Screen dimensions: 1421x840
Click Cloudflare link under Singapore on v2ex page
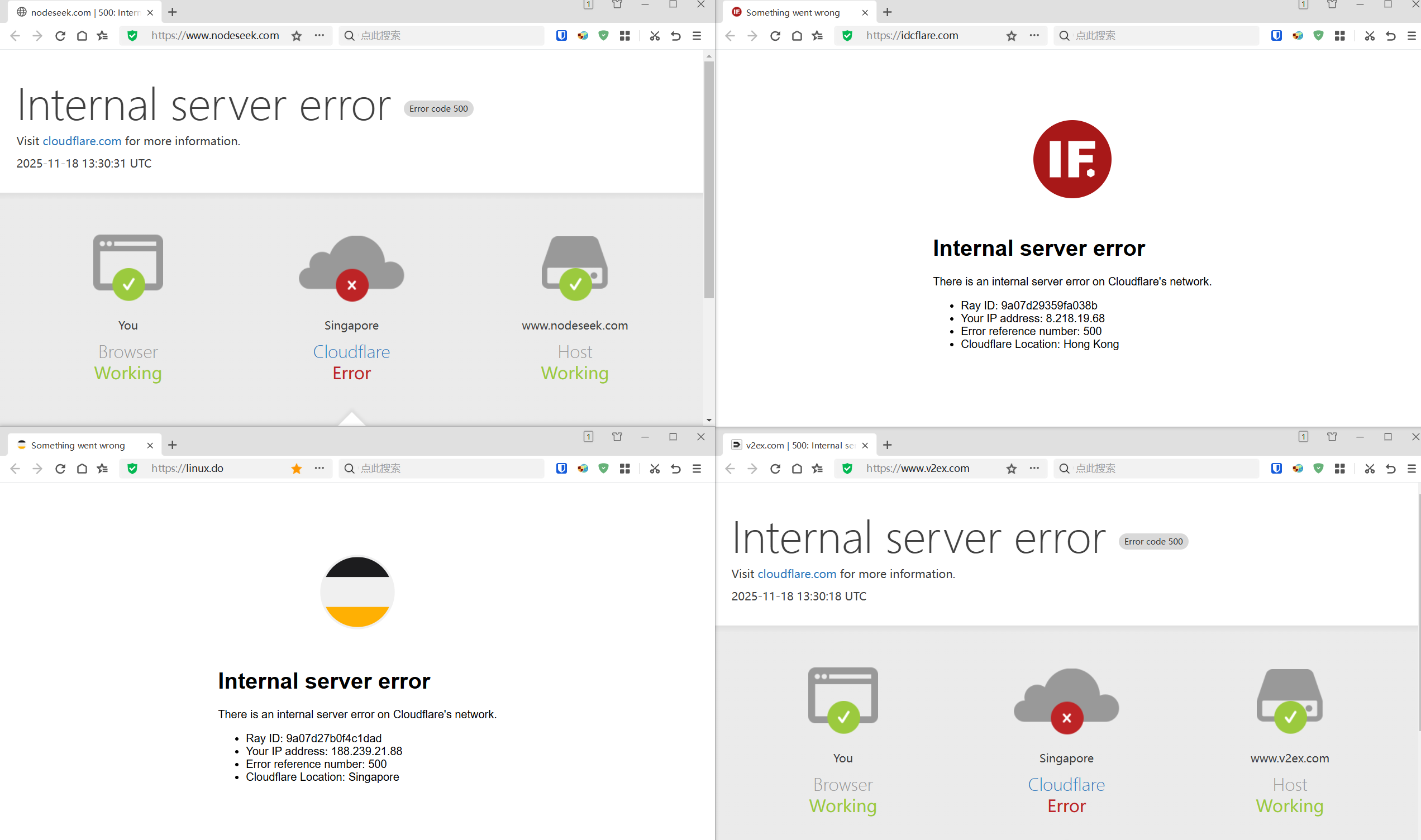click(1066, 785)
